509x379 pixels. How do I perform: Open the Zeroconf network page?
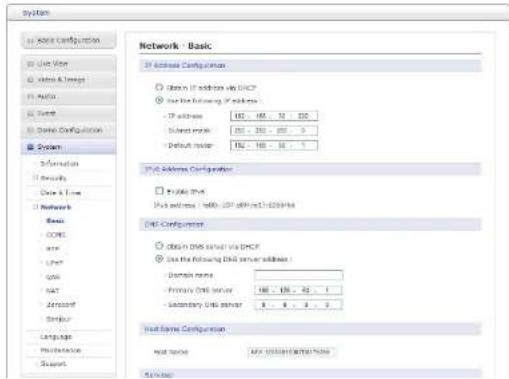(61, 305)
